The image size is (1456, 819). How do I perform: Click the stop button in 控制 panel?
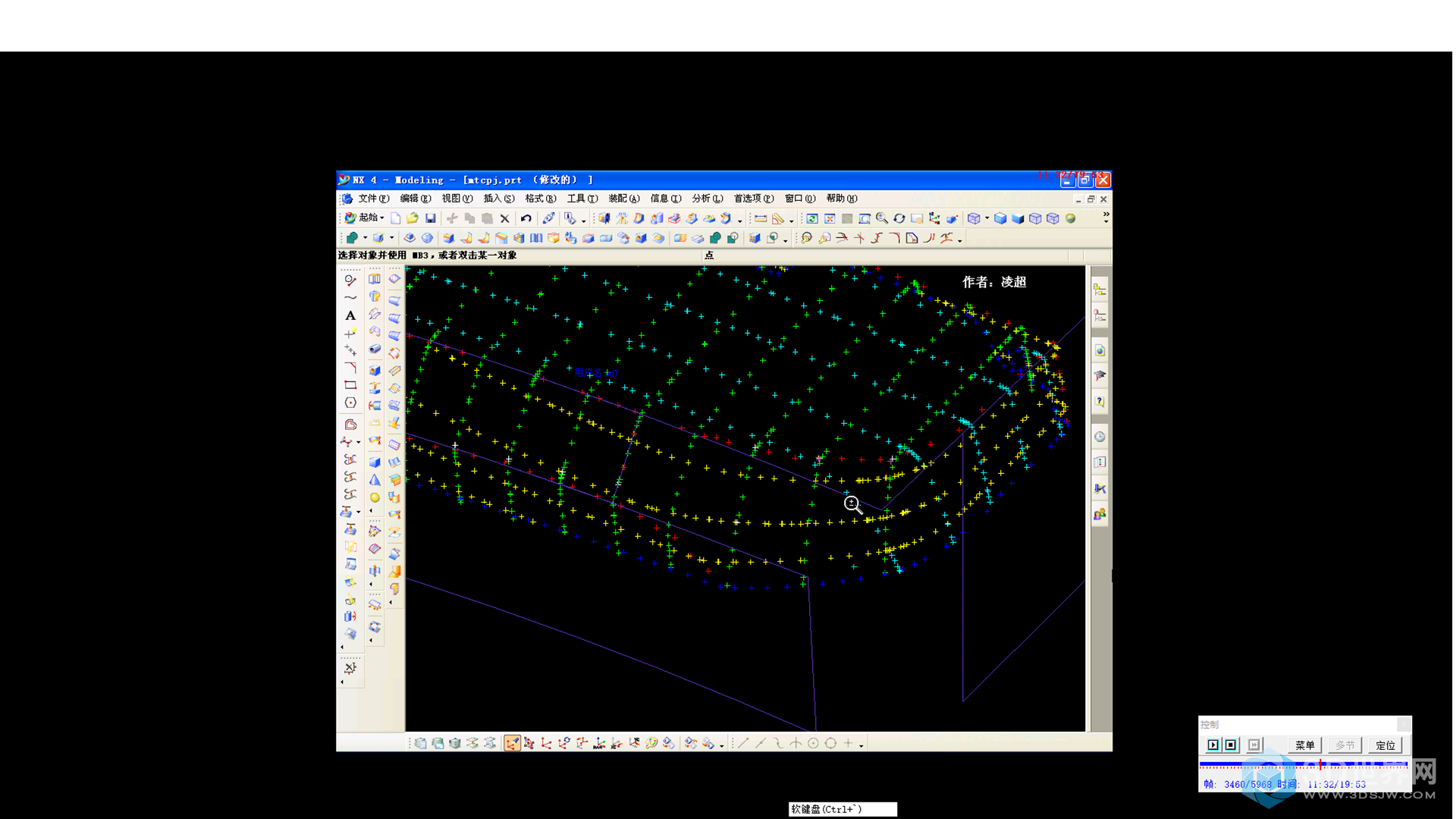tap(1231, 745)
